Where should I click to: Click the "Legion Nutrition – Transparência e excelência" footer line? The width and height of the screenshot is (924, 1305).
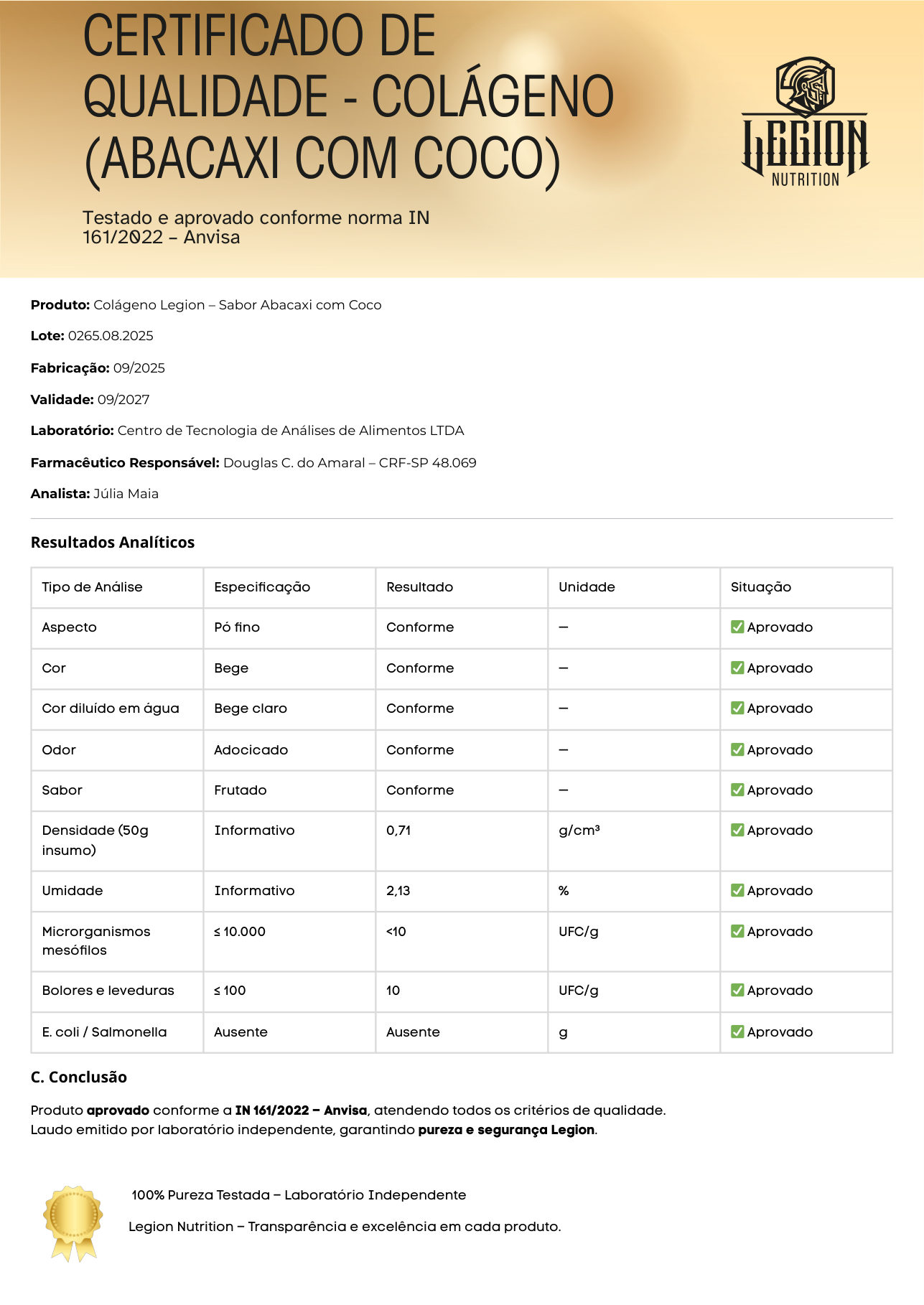pos(345,1227)
